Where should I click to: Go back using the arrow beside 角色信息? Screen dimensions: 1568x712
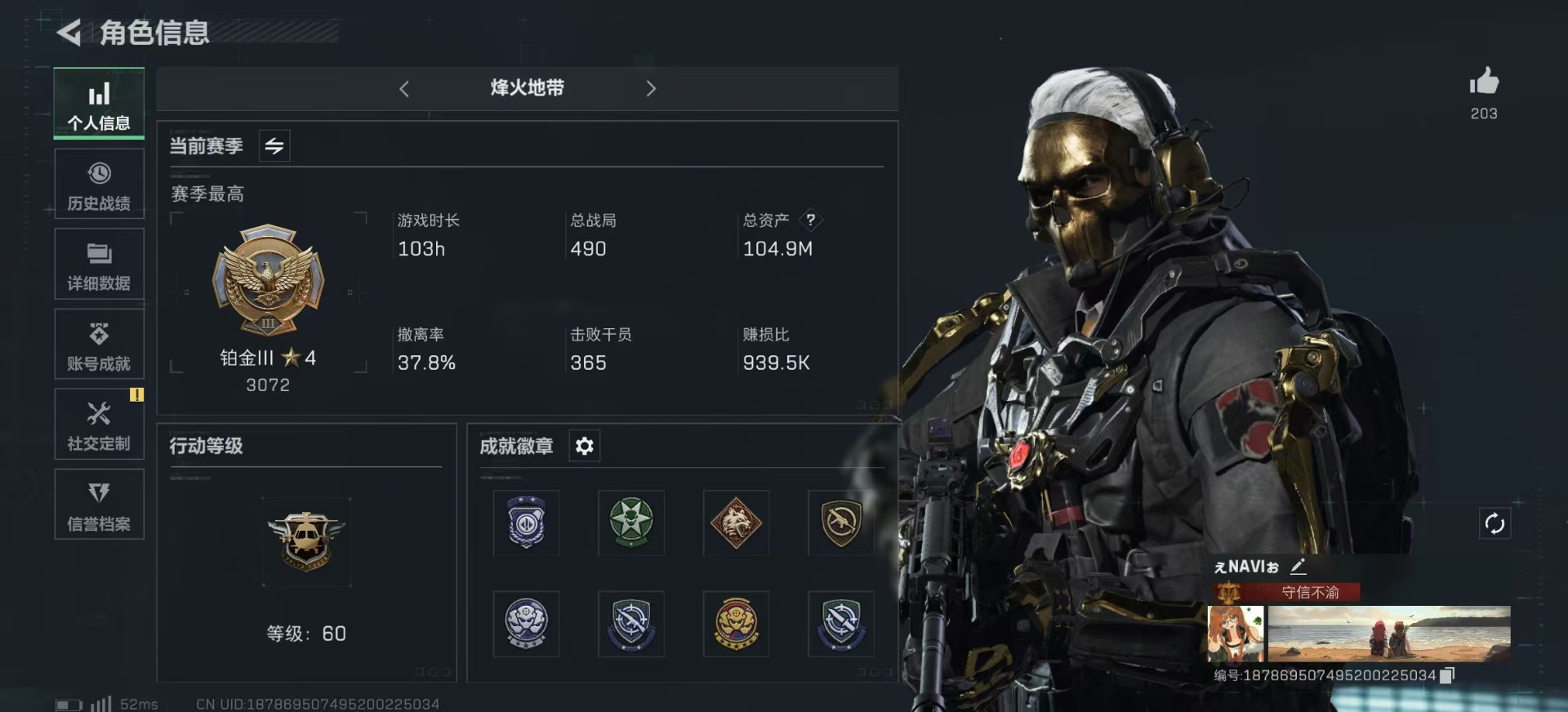[x=69, y=33]
